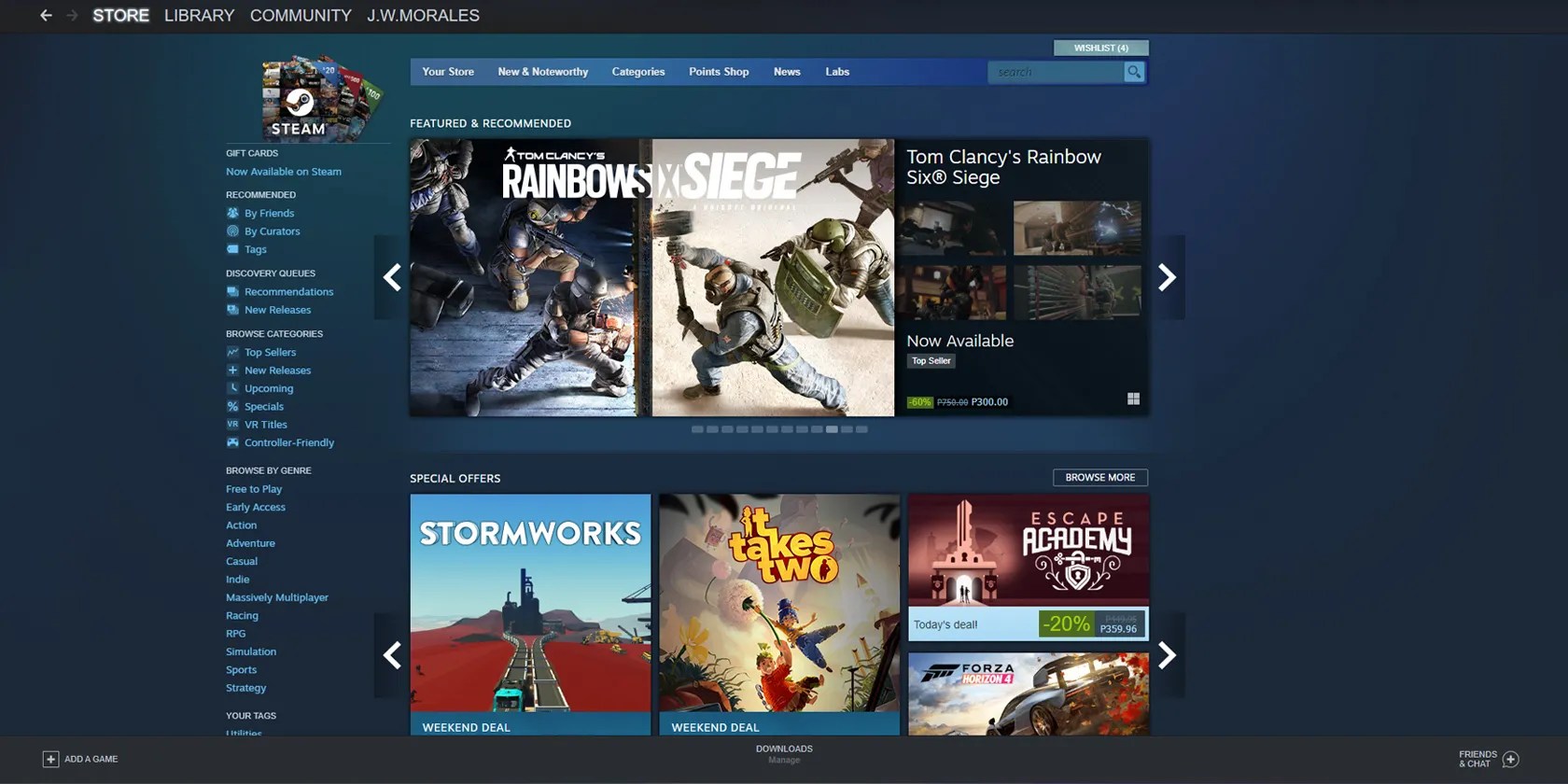
Task: Browse the Strategy genre
Action: 245,688
